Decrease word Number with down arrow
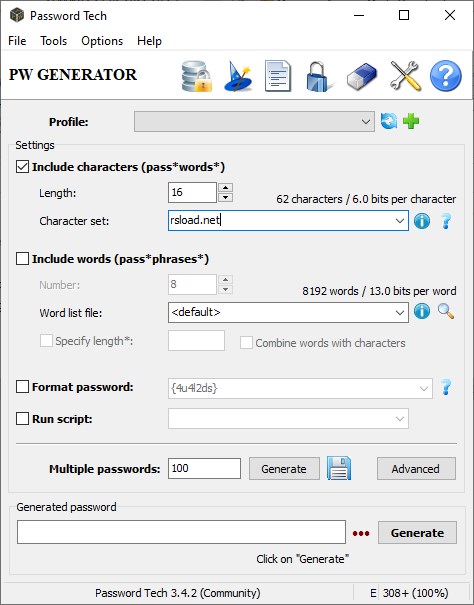474x605 pixels. point(225,289)
